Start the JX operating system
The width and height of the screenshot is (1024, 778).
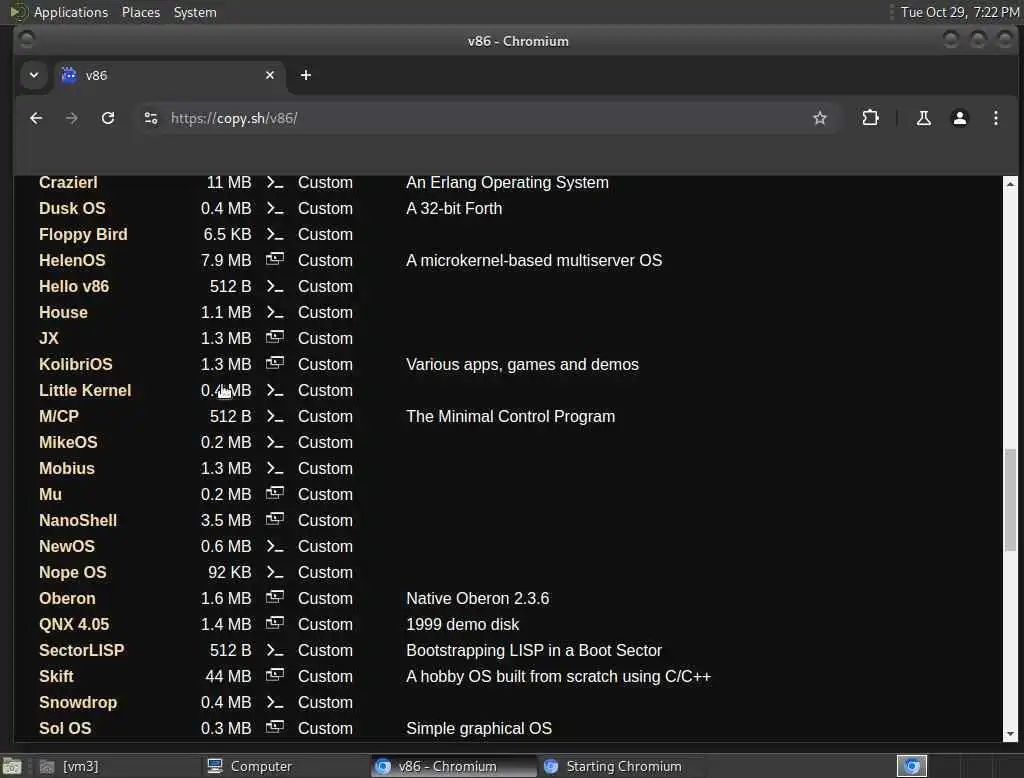click(x=48, y=338)
